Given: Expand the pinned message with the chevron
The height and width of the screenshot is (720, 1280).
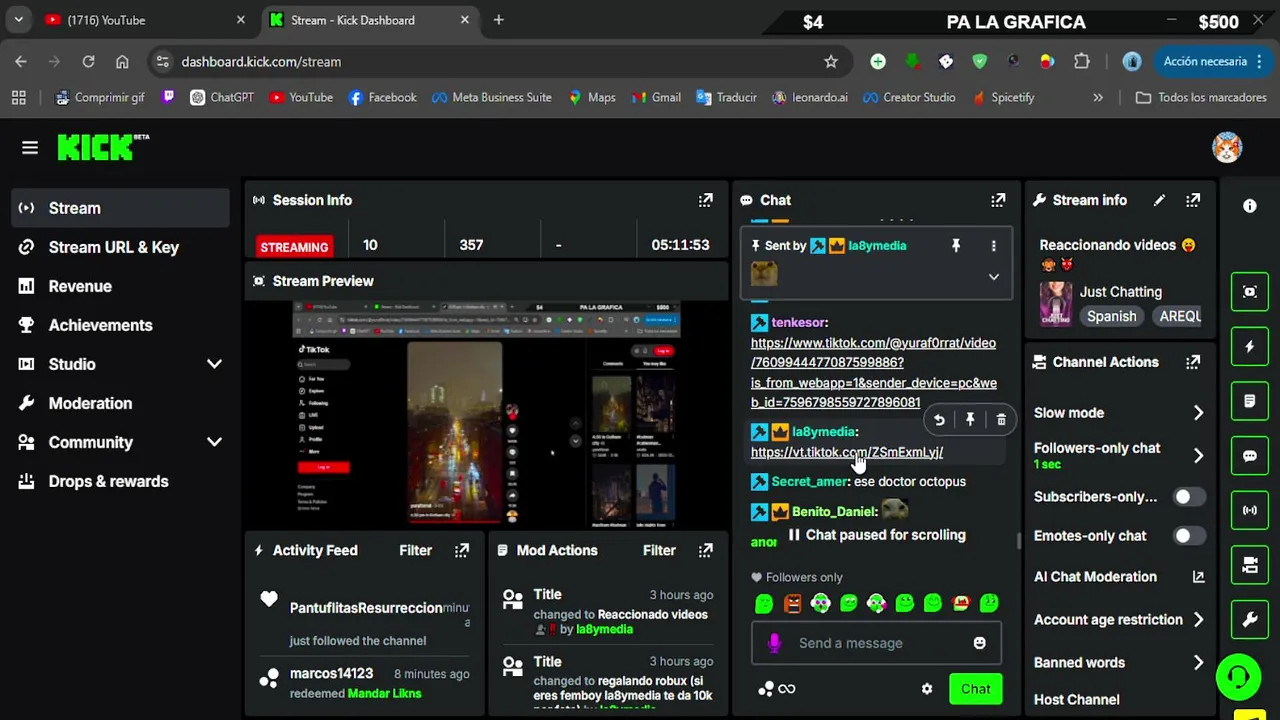Looking at the screenshot, I should point(993,277).
